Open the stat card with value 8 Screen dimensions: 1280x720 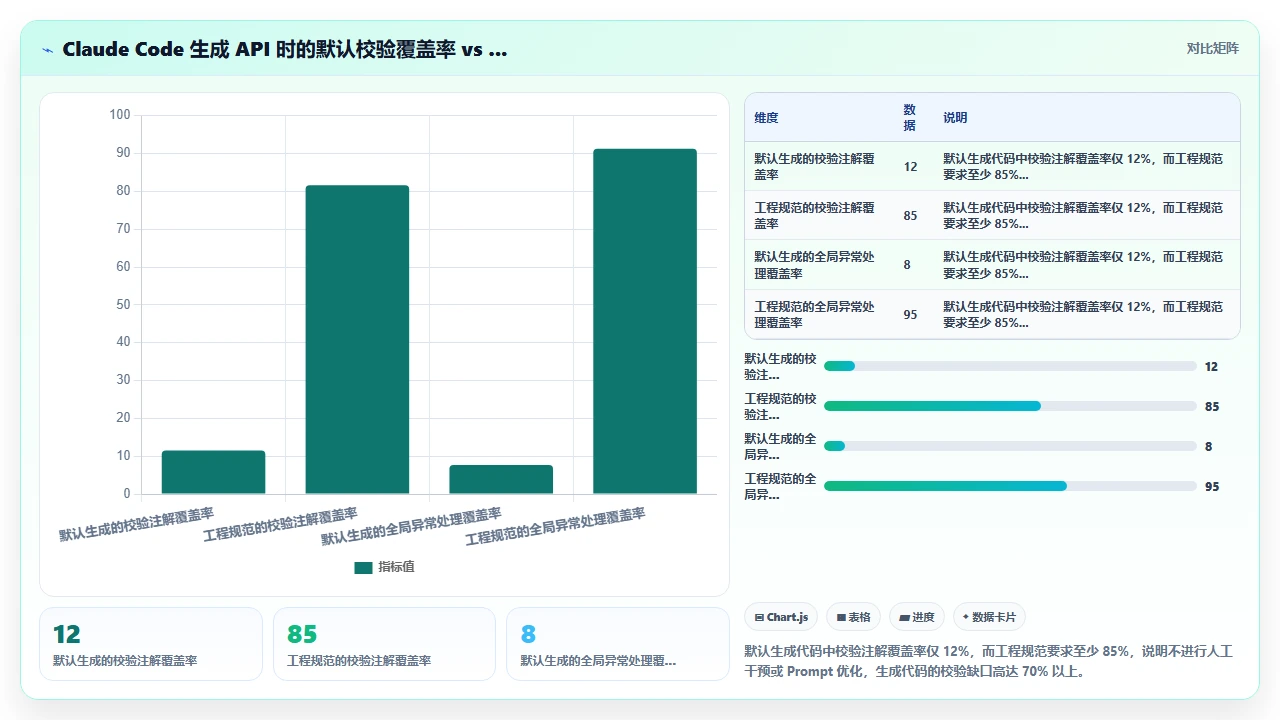tap(617, 644)
